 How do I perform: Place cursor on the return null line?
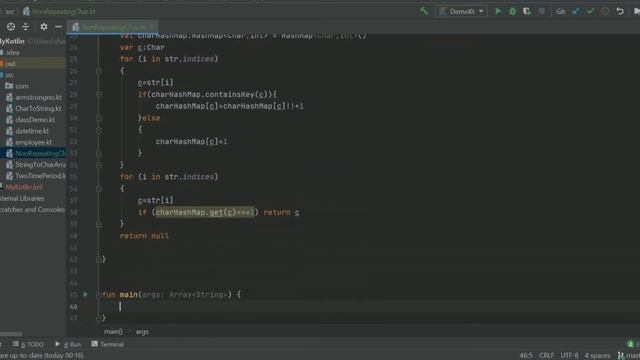point(144,236)
